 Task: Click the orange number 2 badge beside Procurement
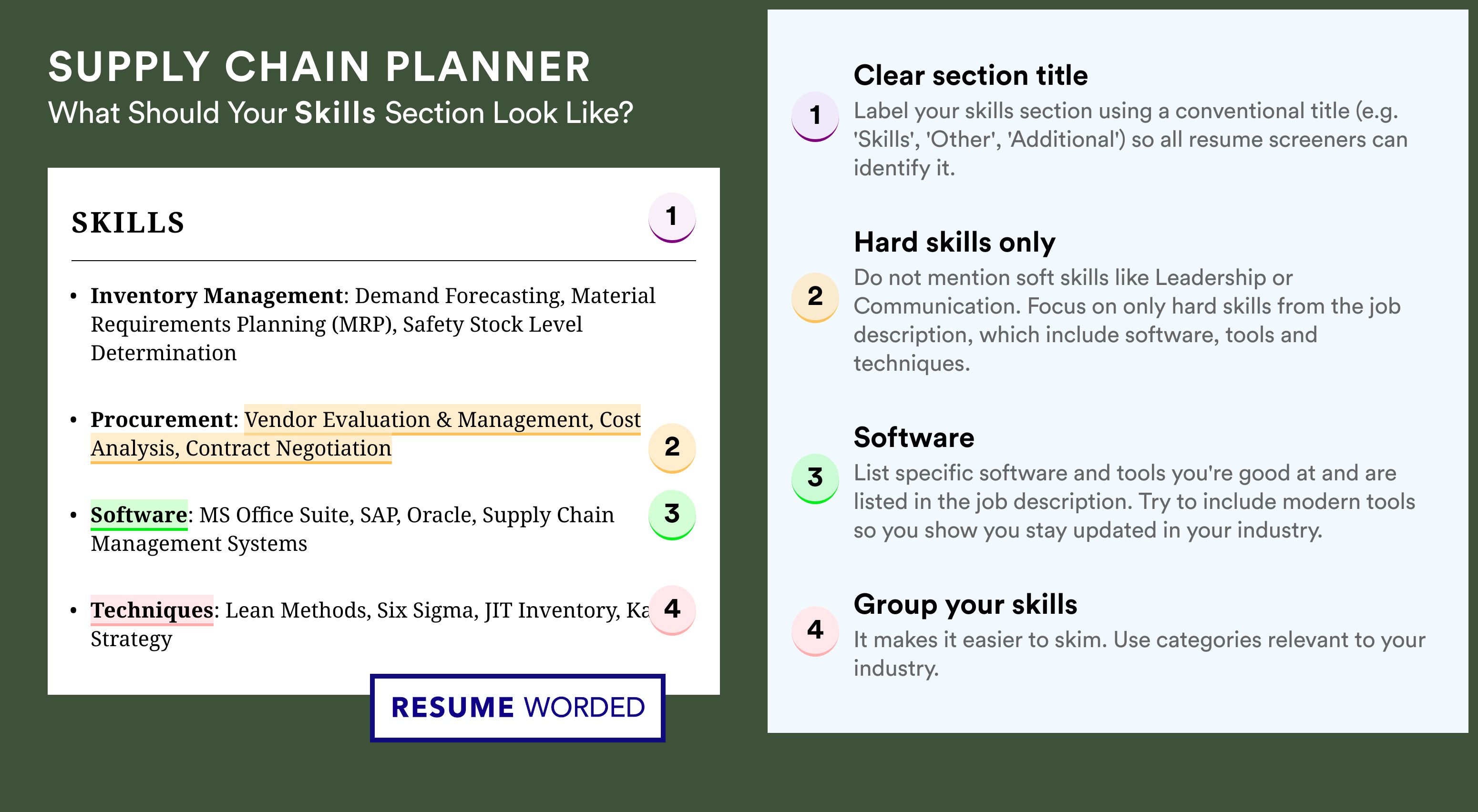click(672, 448)
